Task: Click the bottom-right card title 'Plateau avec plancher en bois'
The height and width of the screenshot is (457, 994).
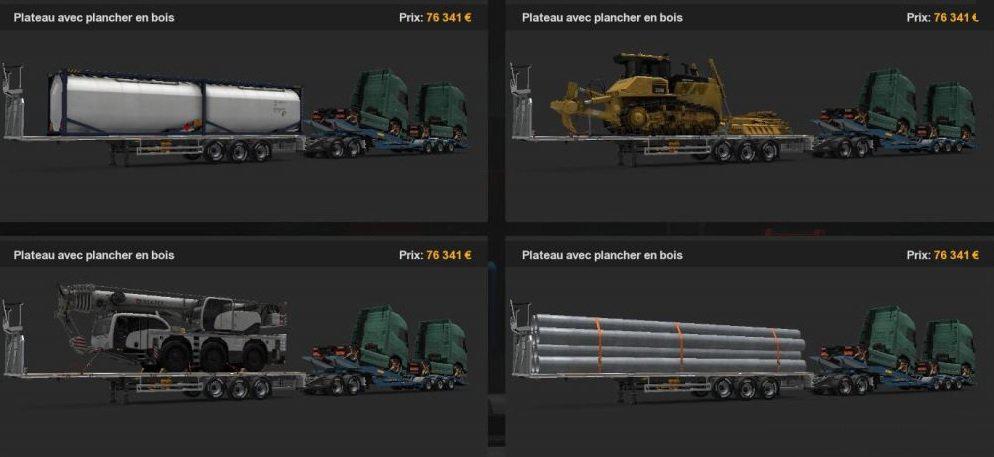Action: [602, 255]
